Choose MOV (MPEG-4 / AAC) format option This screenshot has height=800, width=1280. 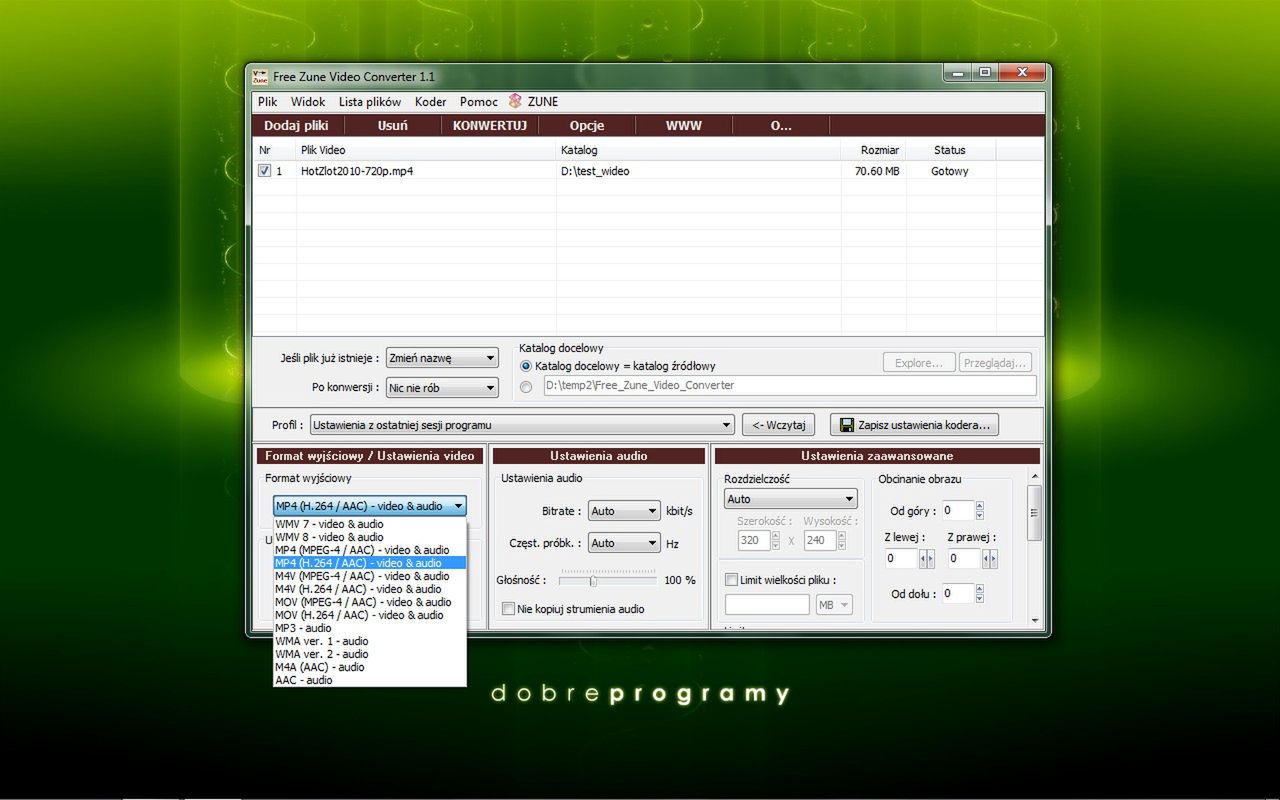(370, 602)
